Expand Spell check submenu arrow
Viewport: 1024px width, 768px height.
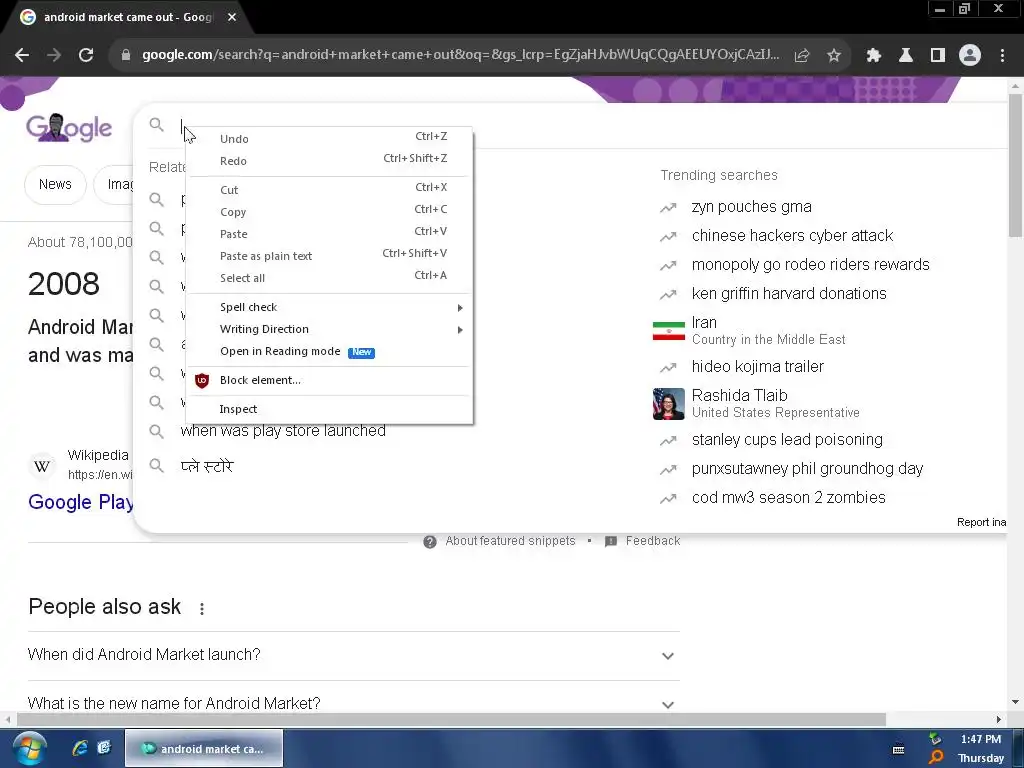(x=460, y=308)
